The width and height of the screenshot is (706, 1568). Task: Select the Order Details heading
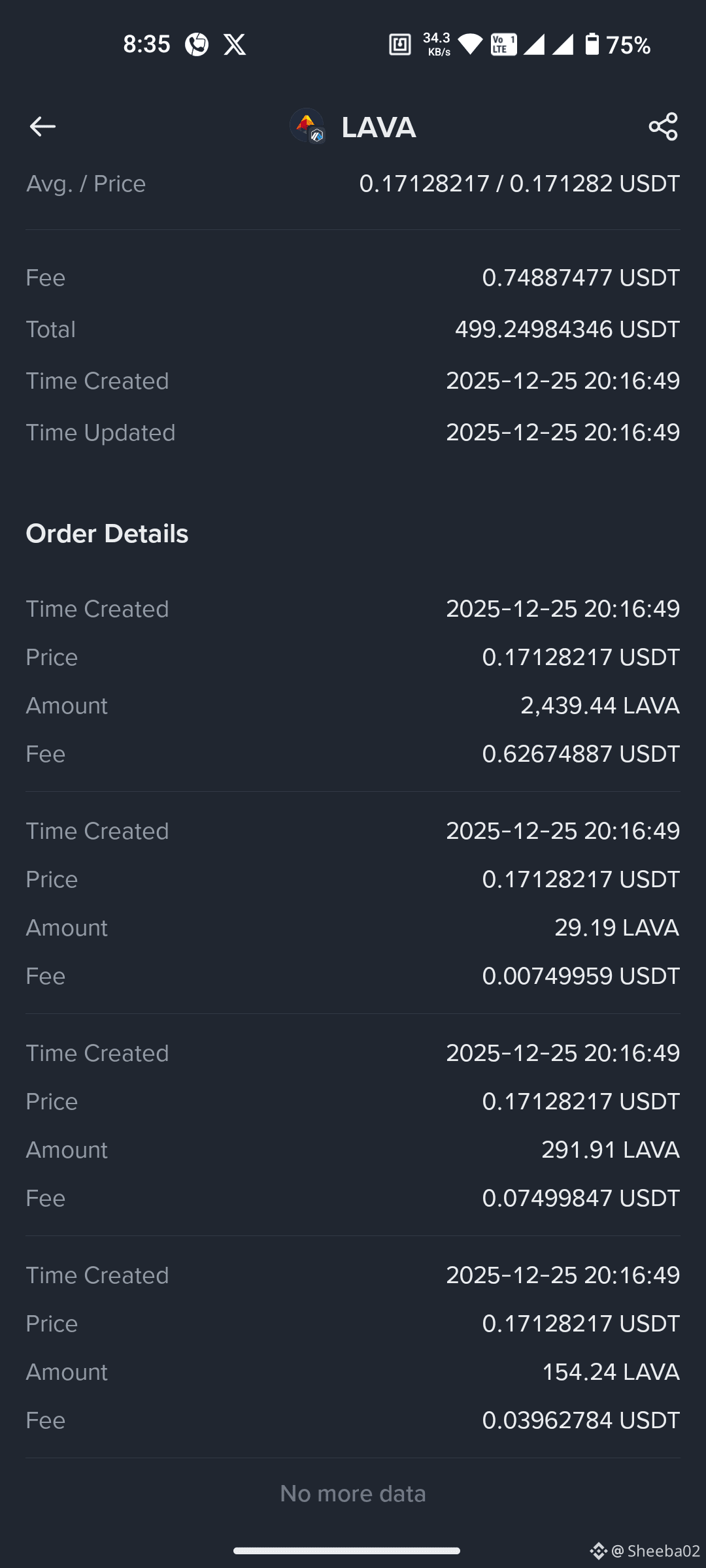(107, 534)
